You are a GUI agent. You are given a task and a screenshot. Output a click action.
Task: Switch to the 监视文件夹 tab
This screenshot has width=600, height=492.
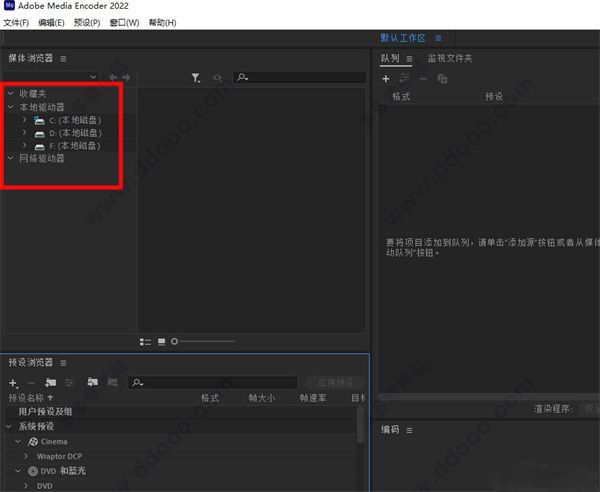point(450,58)
